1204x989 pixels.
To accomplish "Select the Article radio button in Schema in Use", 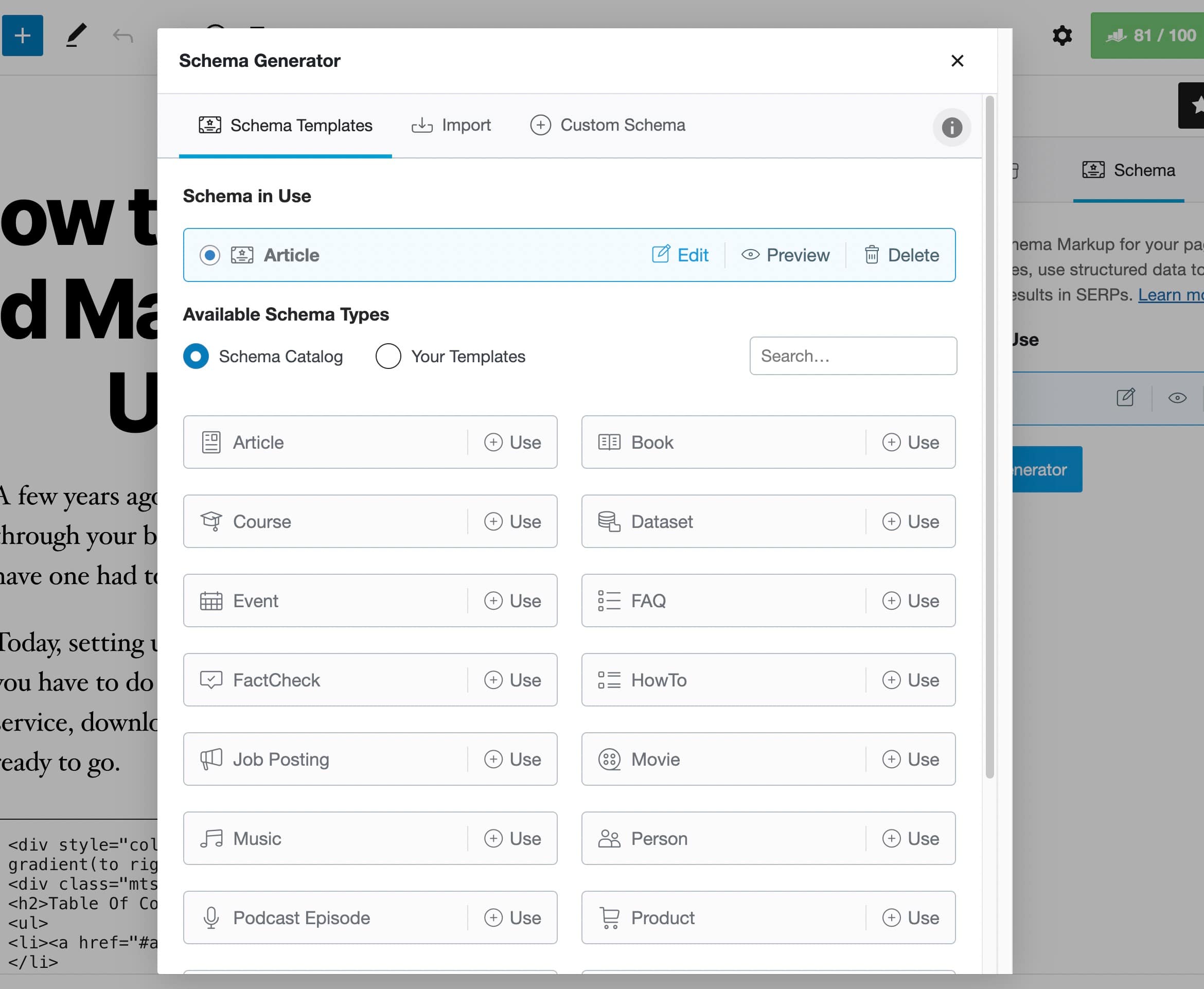I will coord(209,255).
